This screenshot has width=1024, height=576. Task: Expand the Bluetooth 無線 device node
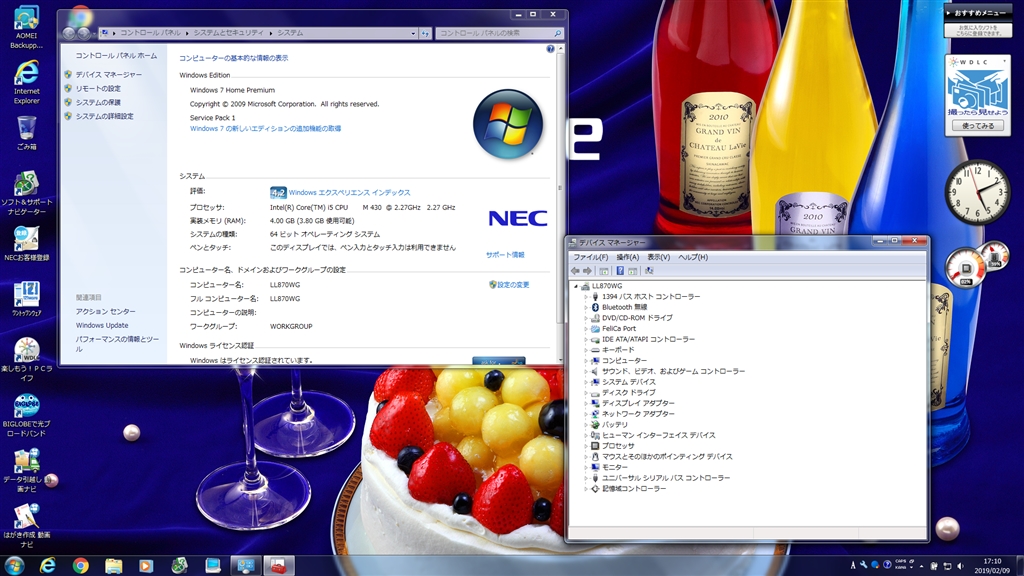click(x=586, y=308)
